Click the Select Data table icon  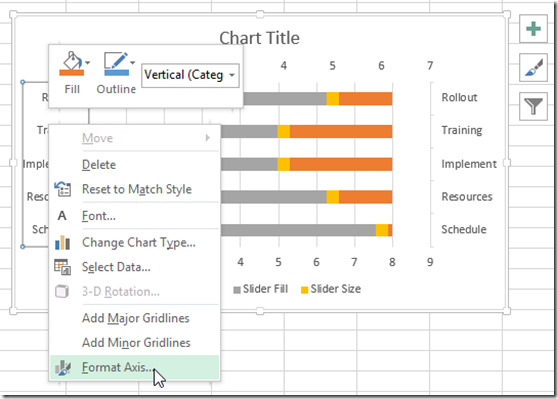(63, 267)
